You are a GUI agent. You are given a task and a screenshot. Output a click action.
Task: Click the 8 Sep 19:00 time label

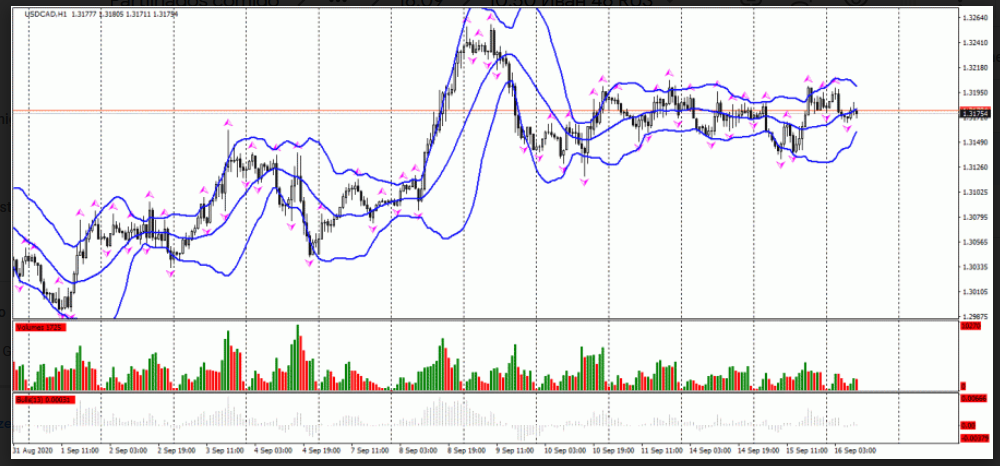click(x=468, y=452)
